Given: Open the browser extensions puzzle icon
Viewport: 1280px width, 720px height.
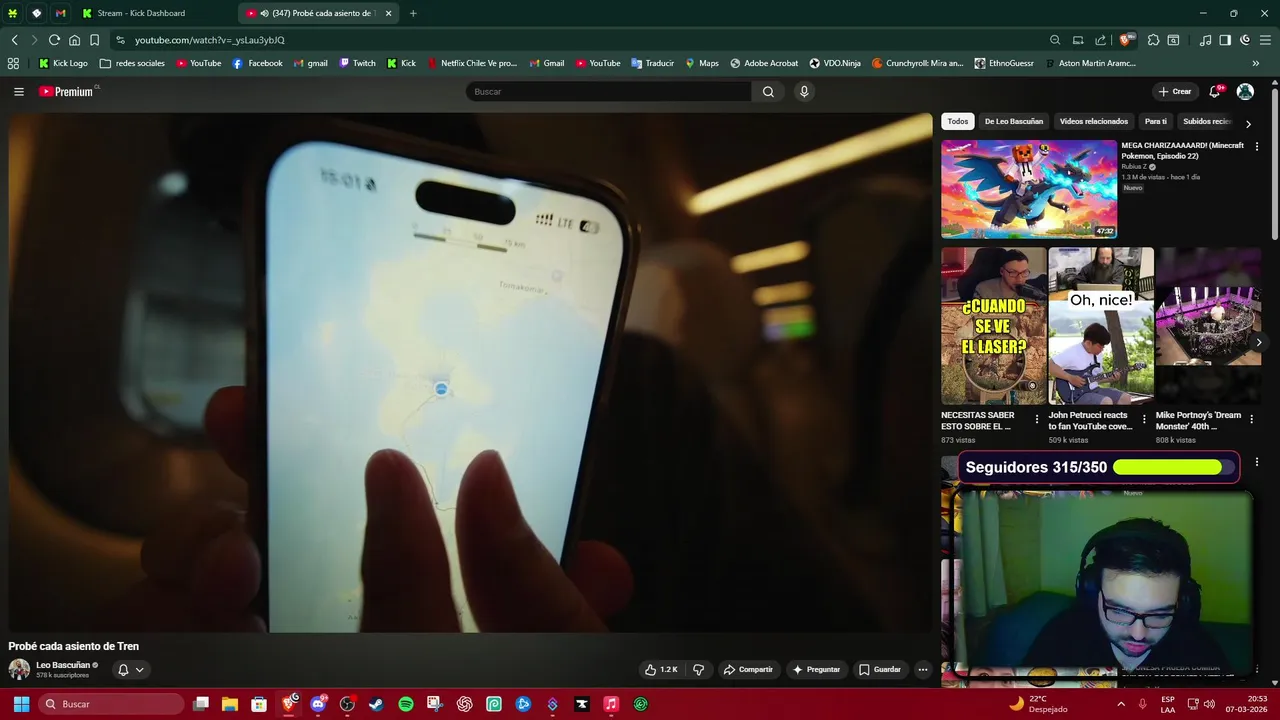Looking at the screenshot, I should click(1154, 40).
